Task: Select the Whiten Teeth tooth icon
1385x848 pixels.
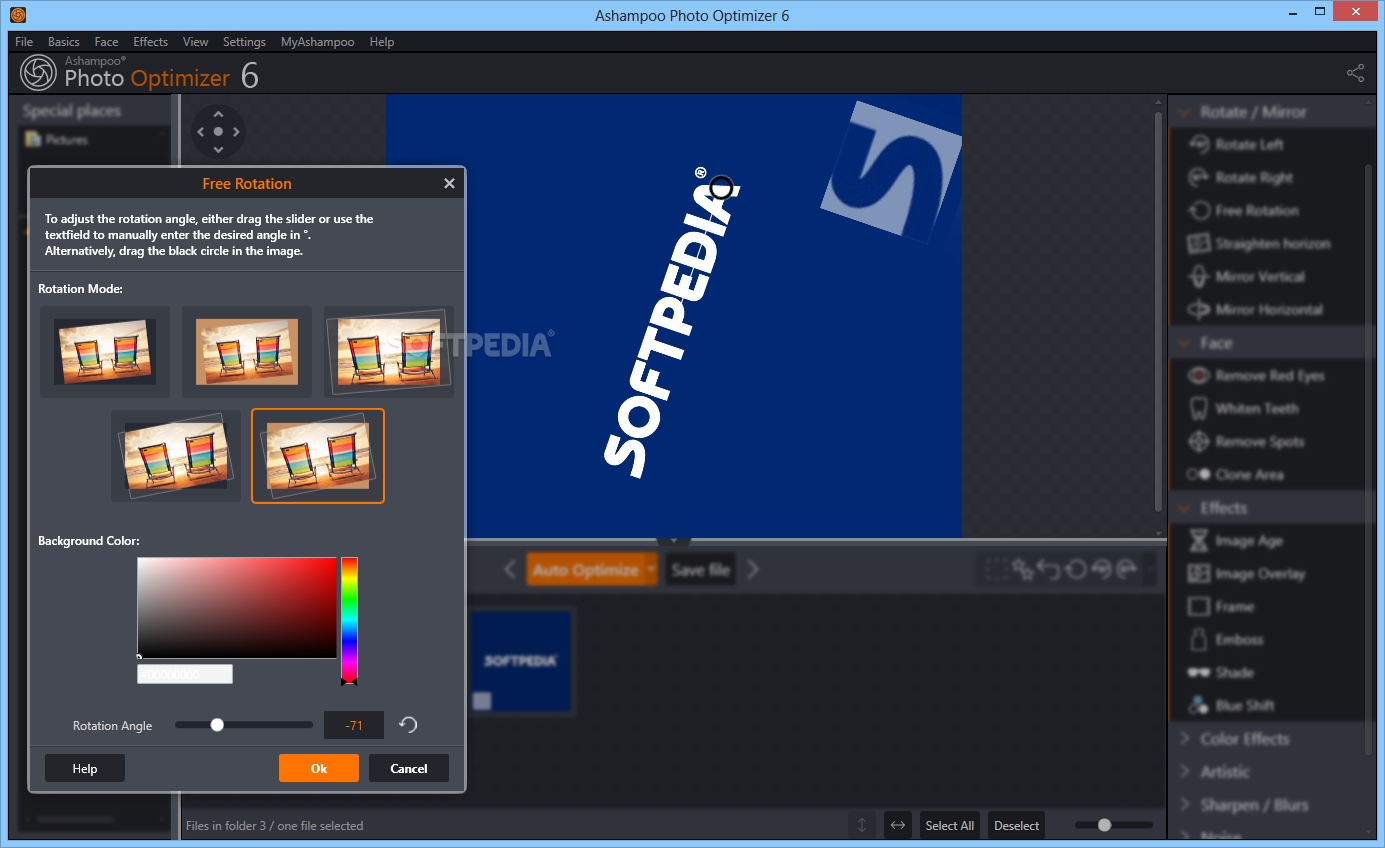Action: (x=1198, y=409)
